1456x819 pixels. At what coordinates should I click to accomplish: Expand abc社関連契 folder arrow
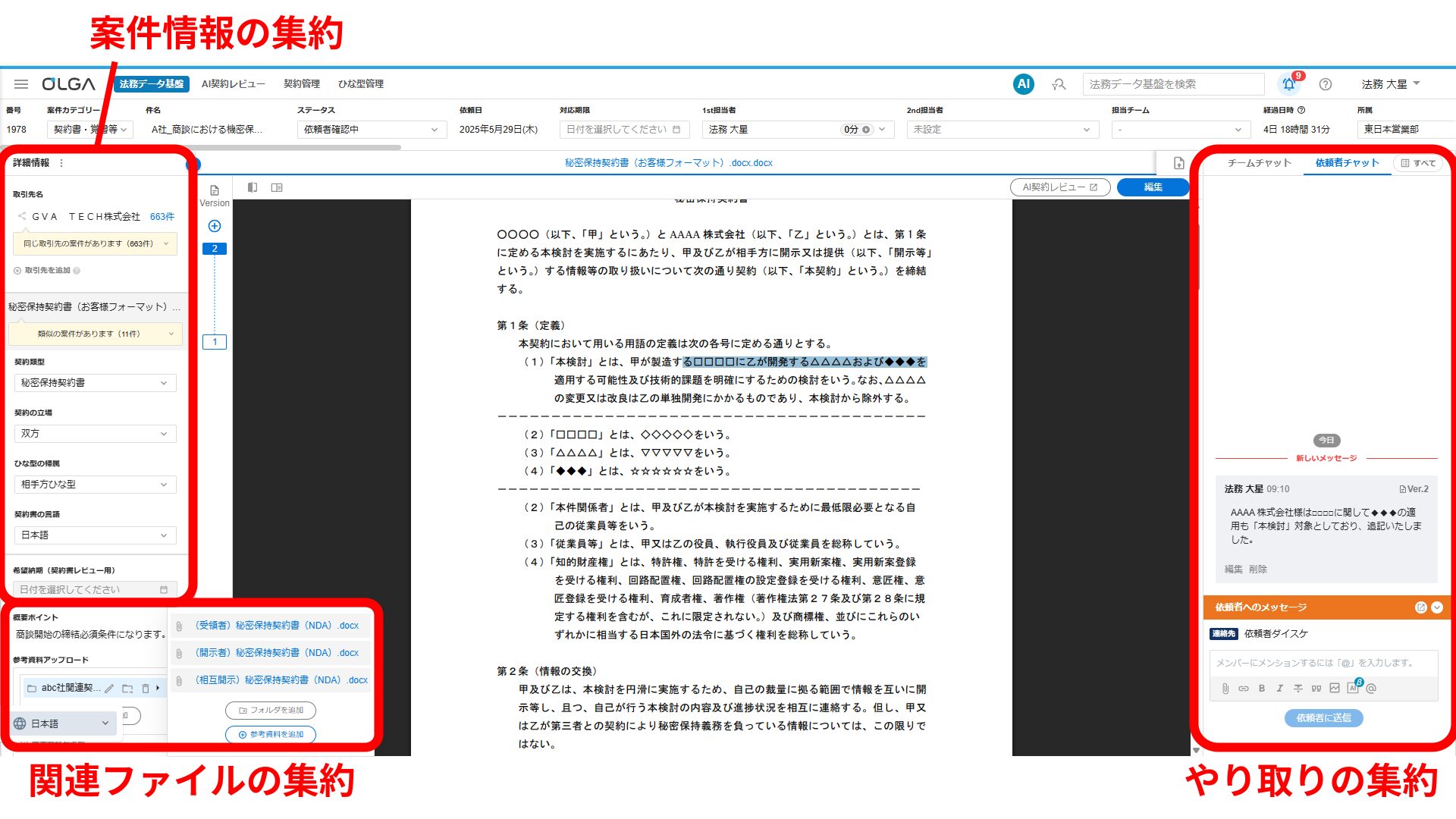pos(158,688)
